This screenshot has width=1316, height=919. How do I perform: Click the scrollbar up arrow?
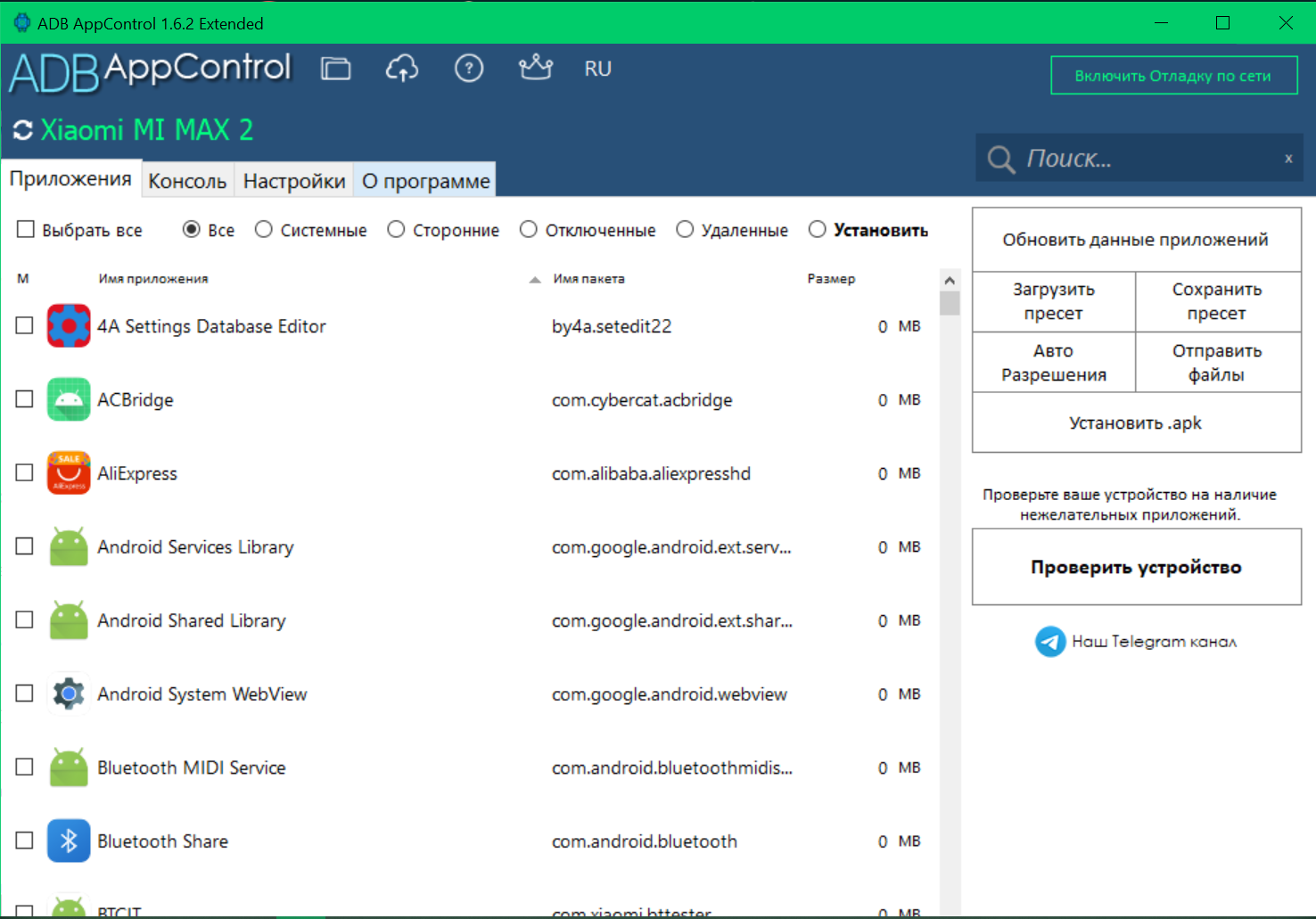(x=950, y=281)
